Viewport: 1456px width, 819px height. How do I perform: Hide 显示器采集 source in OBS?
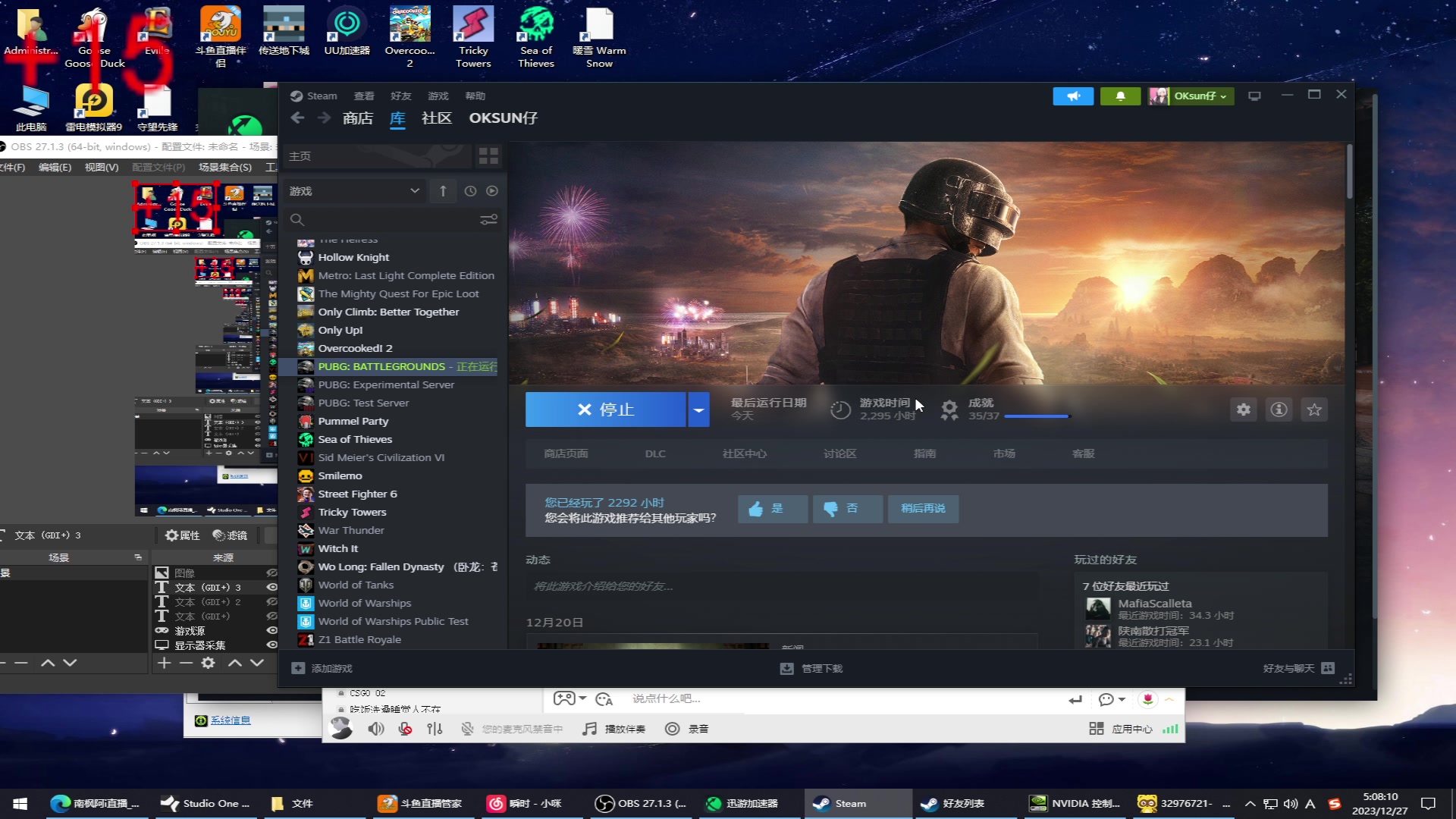(271, 645)
